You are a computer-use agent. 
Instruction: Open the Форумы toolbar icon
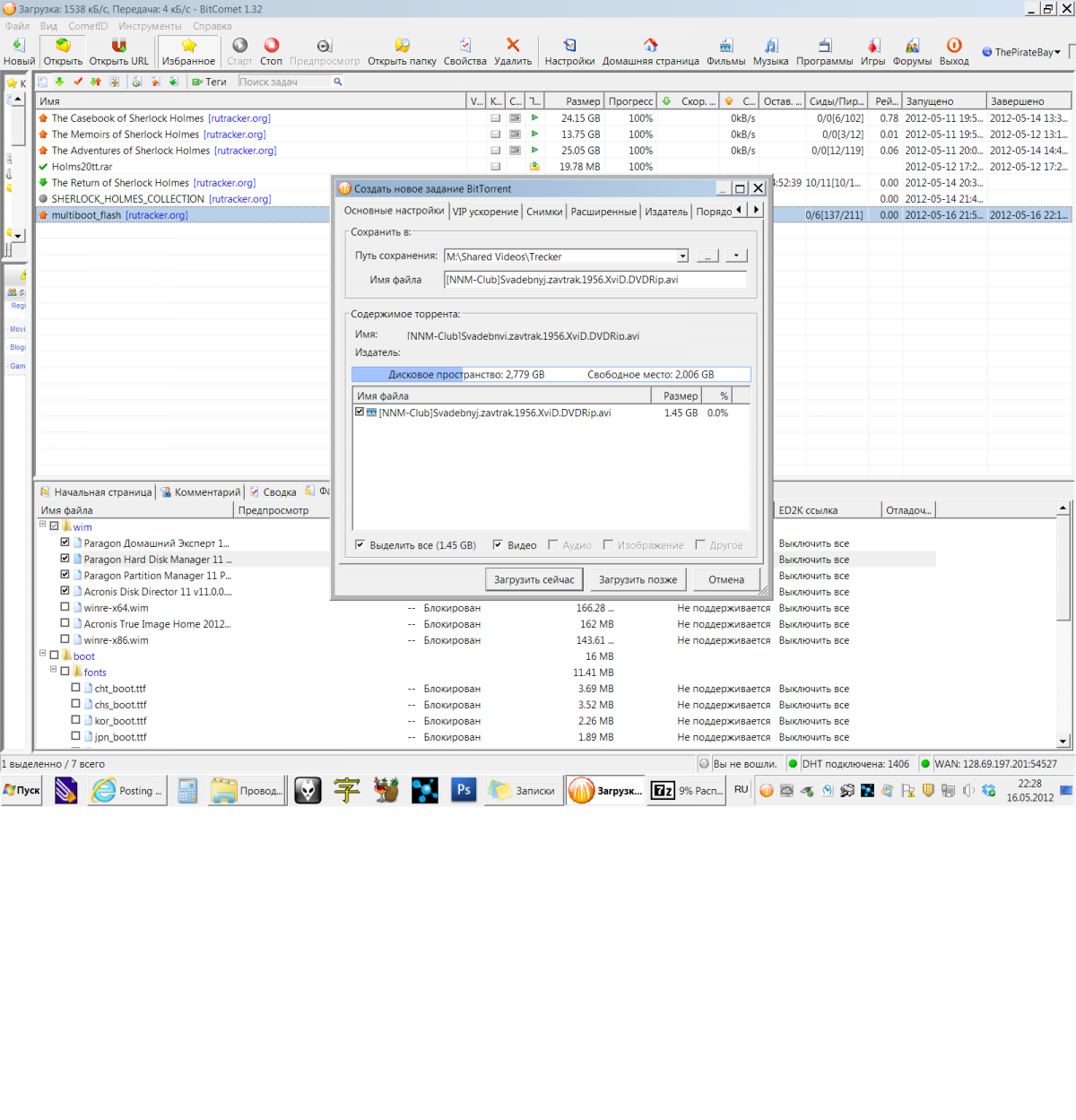click(912, 45)
